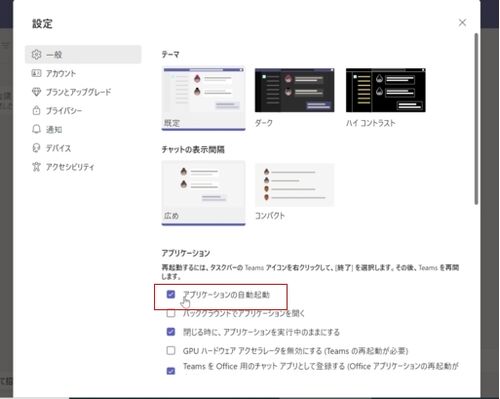Screen dimensions: 500x399
Task: Select the 既定 theme thumbnail
Action: pos(203,98)
